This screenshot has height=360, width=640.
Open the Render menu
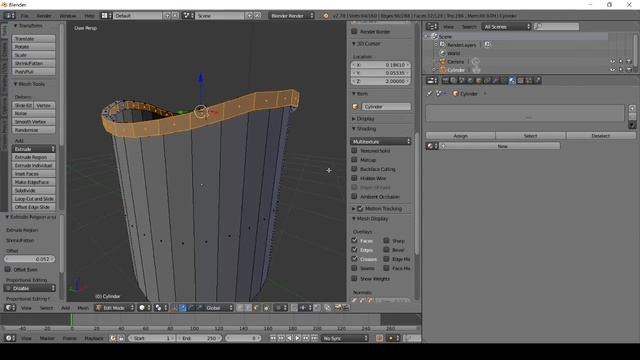[44, 16]
